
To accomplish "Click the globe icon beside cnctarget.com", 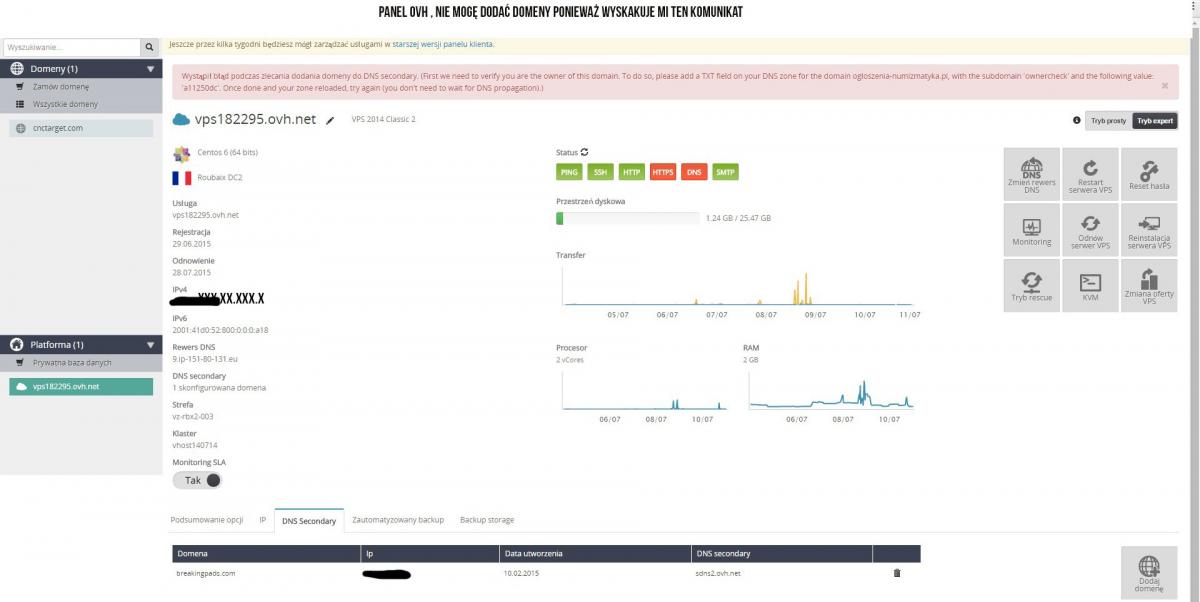I will coord(21,128).
